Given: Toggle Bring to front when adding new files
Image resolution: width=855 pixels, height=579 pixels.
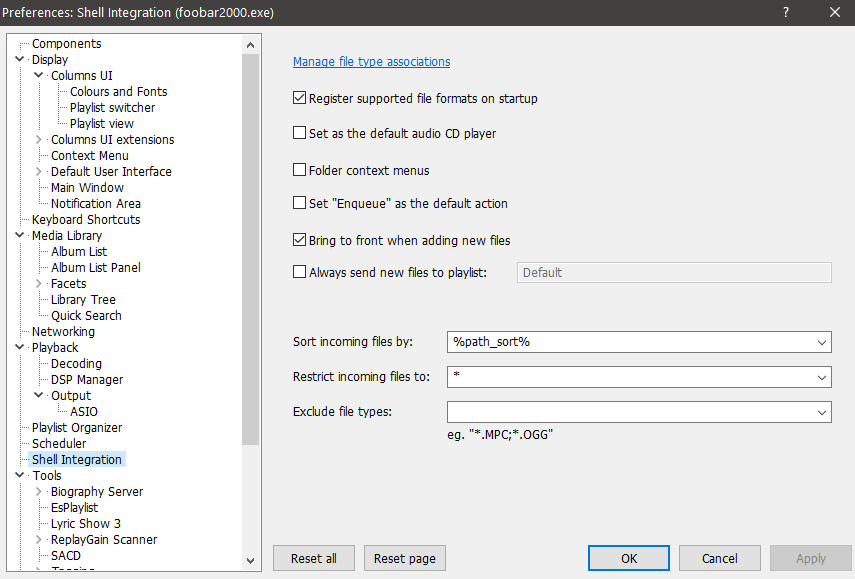Looking at the screenshot, I should [299, 241].
